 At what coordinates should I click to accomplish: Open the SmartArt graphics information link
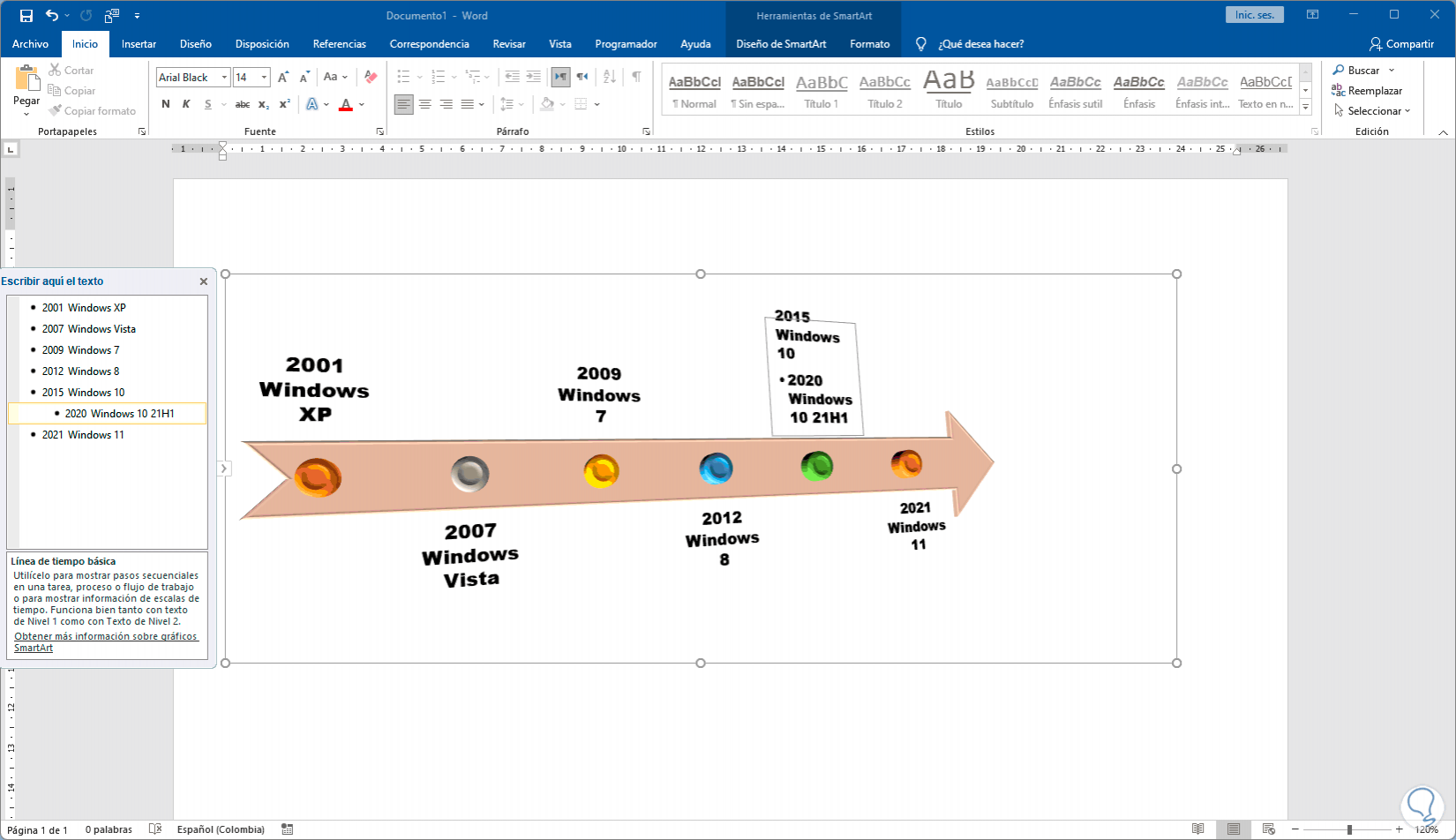[106, 641]
